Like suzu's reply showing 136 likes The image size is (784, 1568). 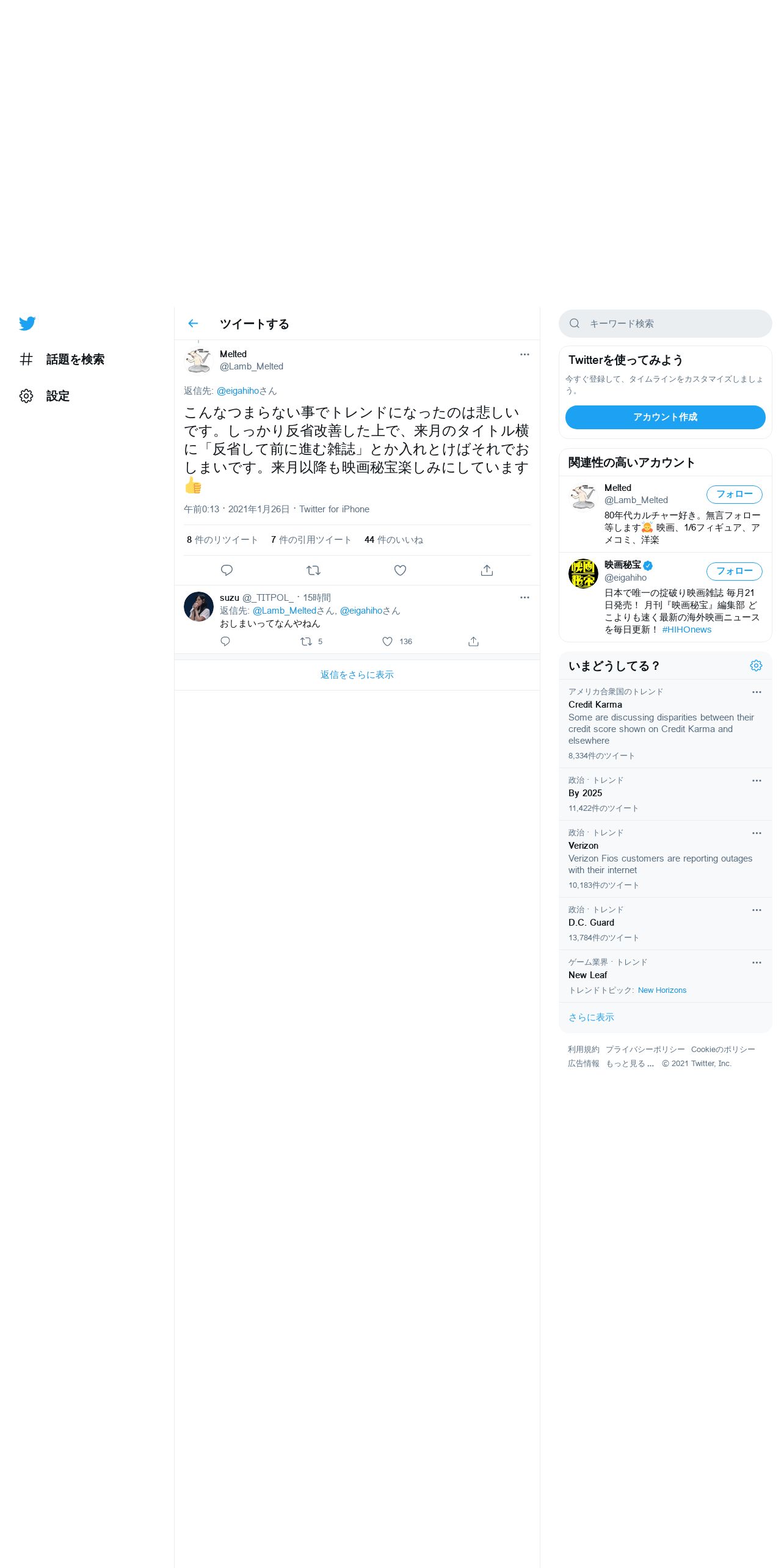click(387, 641)
